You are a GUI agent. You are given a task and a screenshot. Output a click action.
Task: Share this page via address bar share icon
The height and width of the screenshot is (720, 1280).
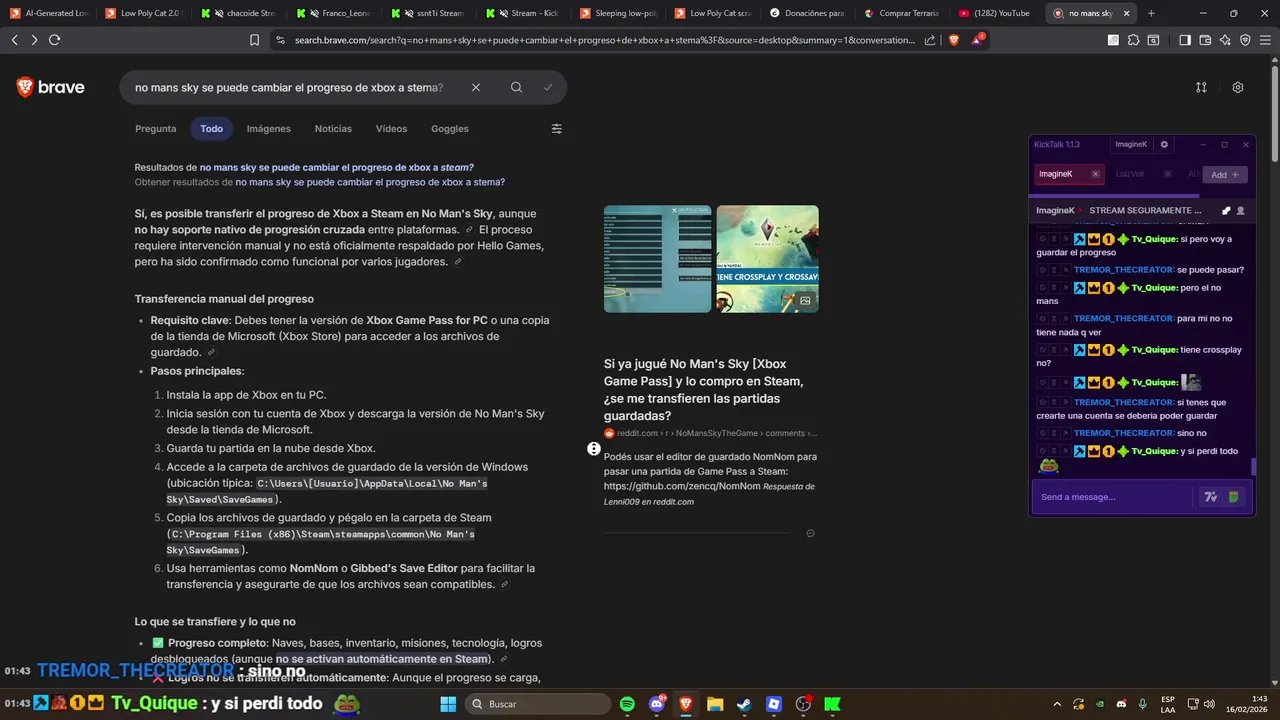pos(930,40)
